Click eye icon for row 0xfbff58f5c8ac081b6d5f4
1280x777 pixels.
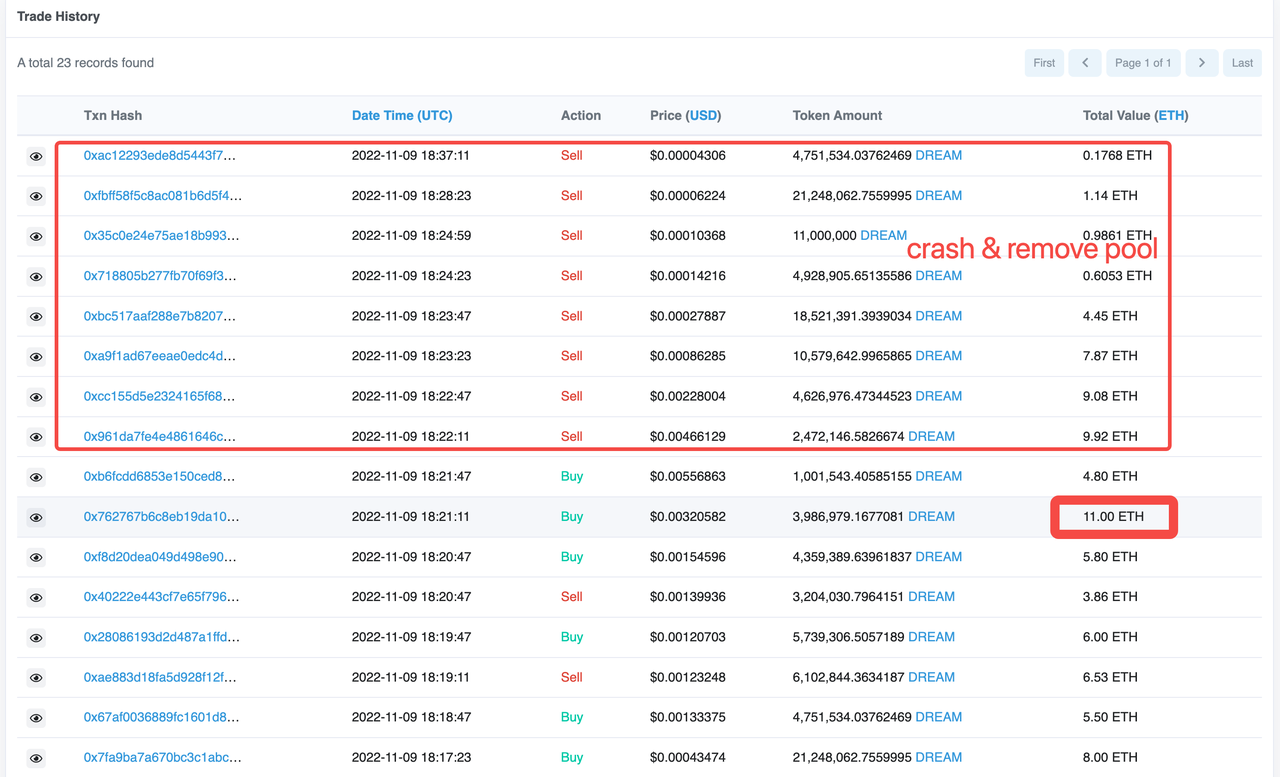tap(36, 197)
